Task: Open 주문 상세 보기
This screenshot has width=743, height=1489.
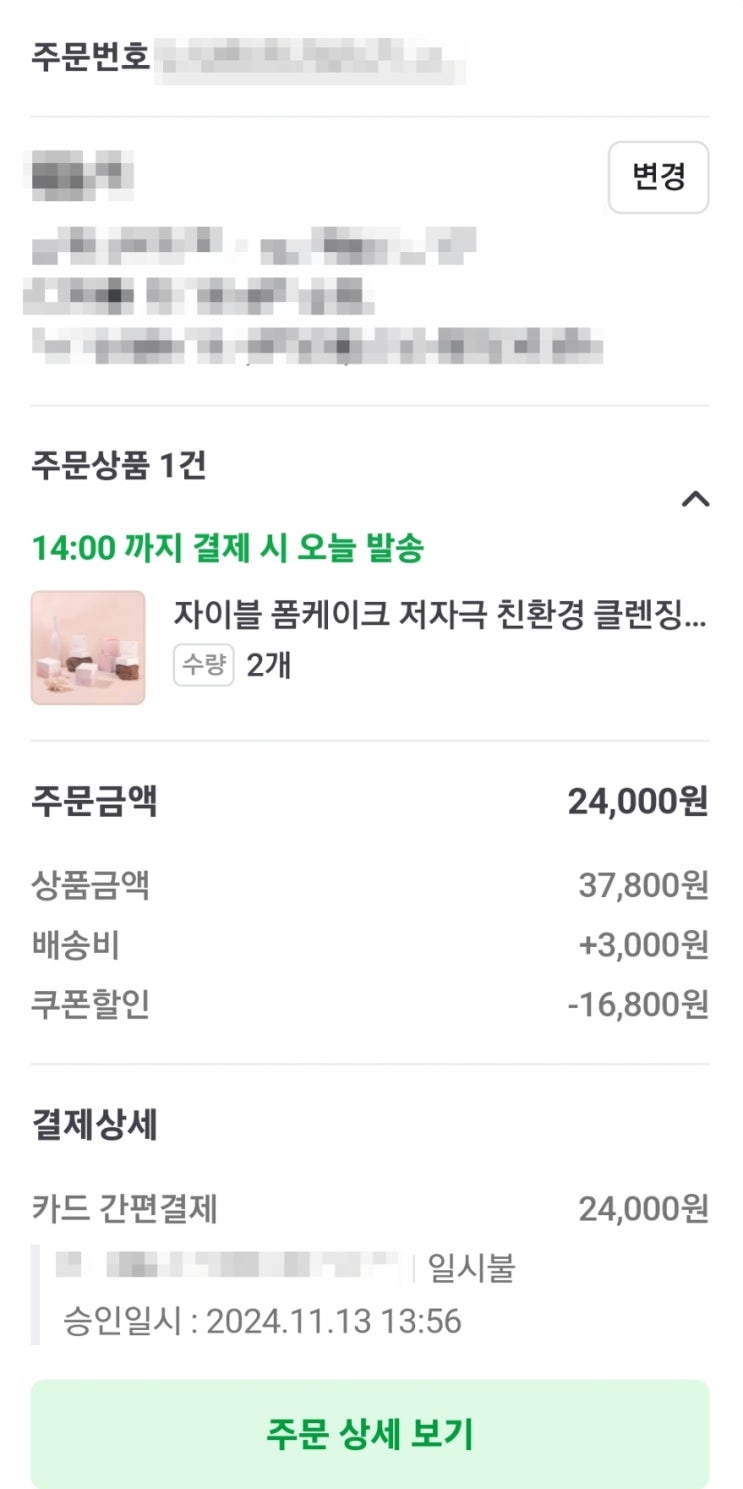Action: tap(370, 1434)
